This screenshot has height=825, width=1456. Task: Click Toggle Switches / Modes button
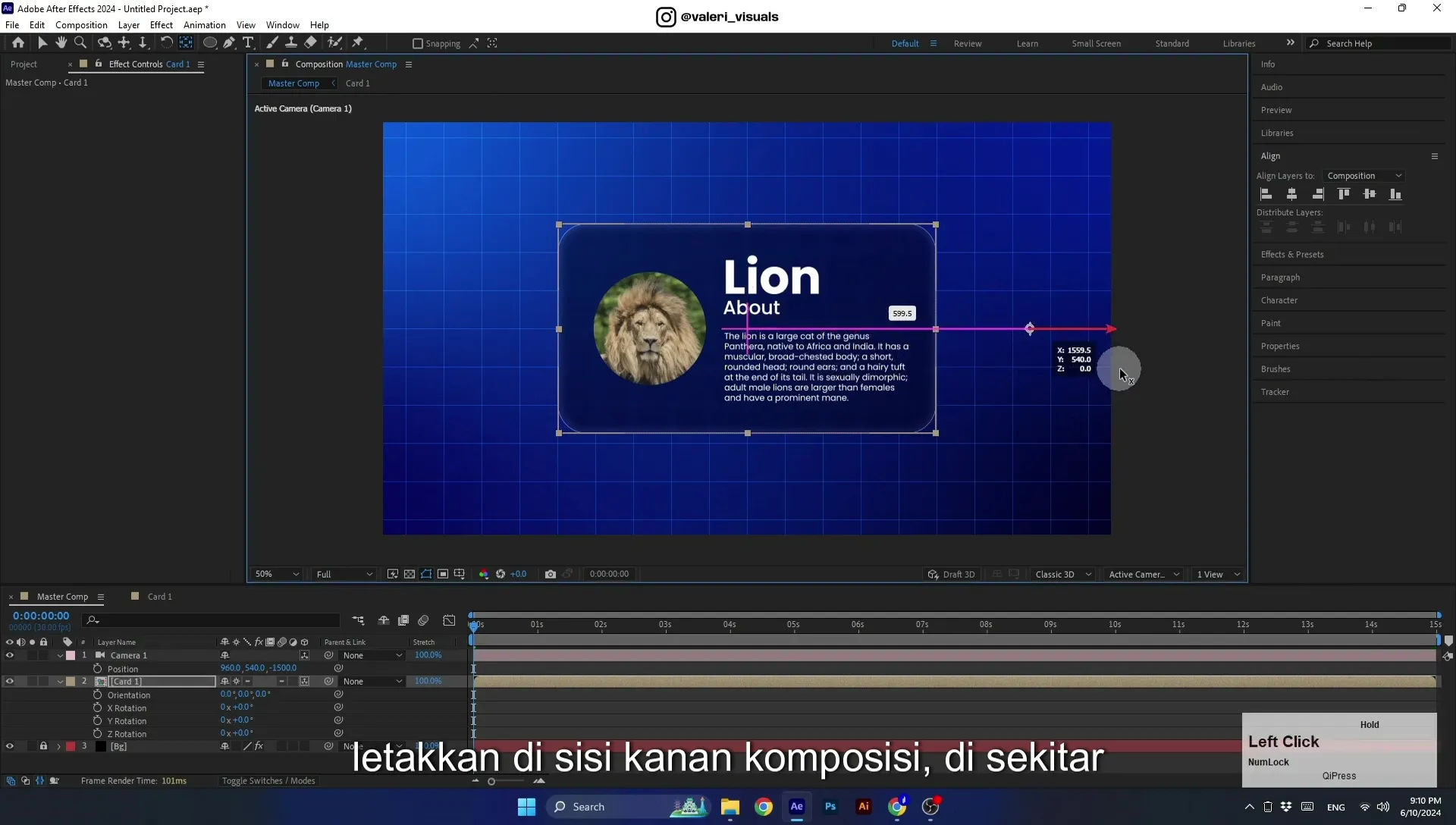click(x=268, y=781)
